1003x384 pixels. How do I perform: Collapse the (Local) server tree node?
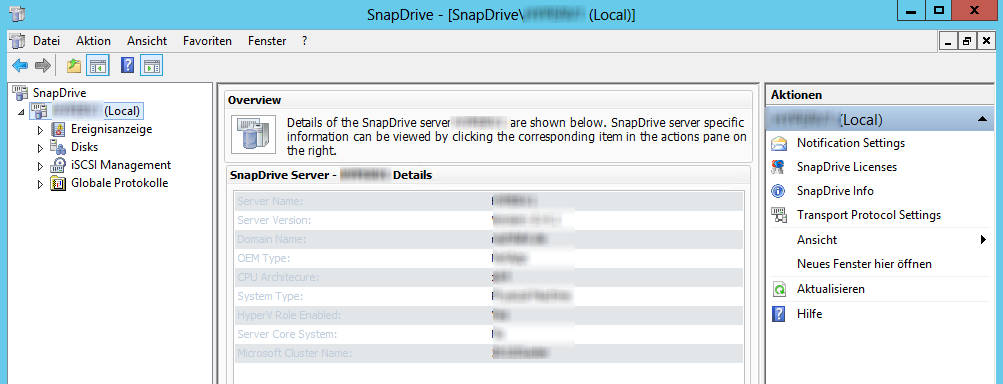tap(21, 112)
